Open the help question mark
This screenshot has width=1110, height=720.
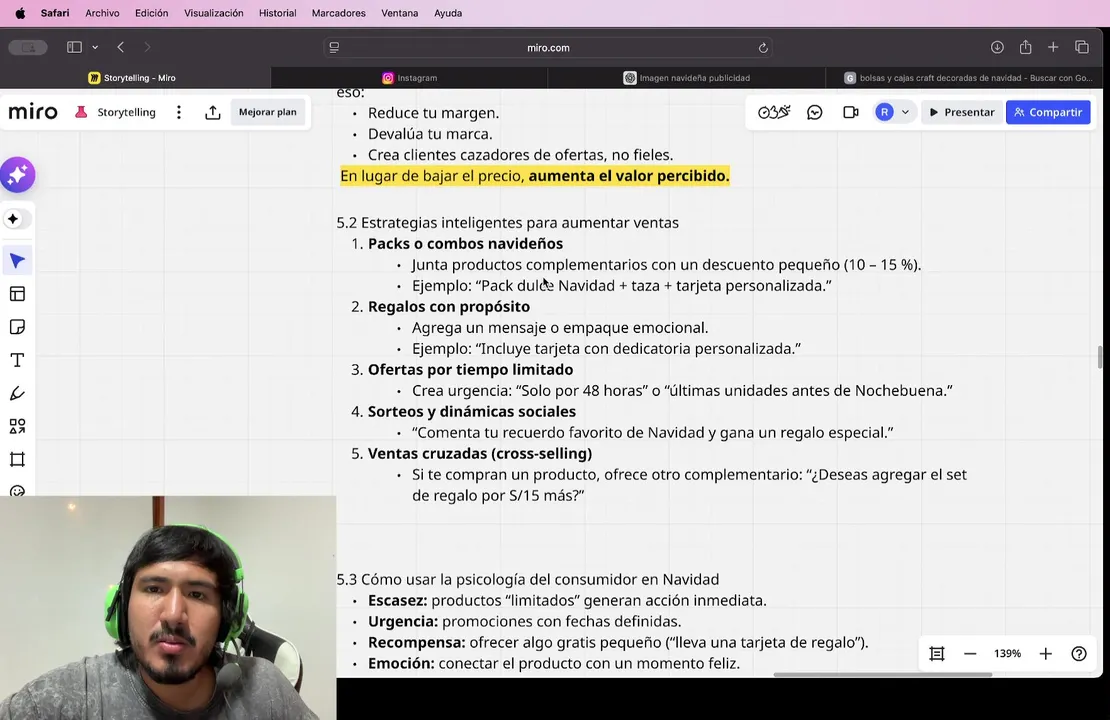[x=1079, y=653]
